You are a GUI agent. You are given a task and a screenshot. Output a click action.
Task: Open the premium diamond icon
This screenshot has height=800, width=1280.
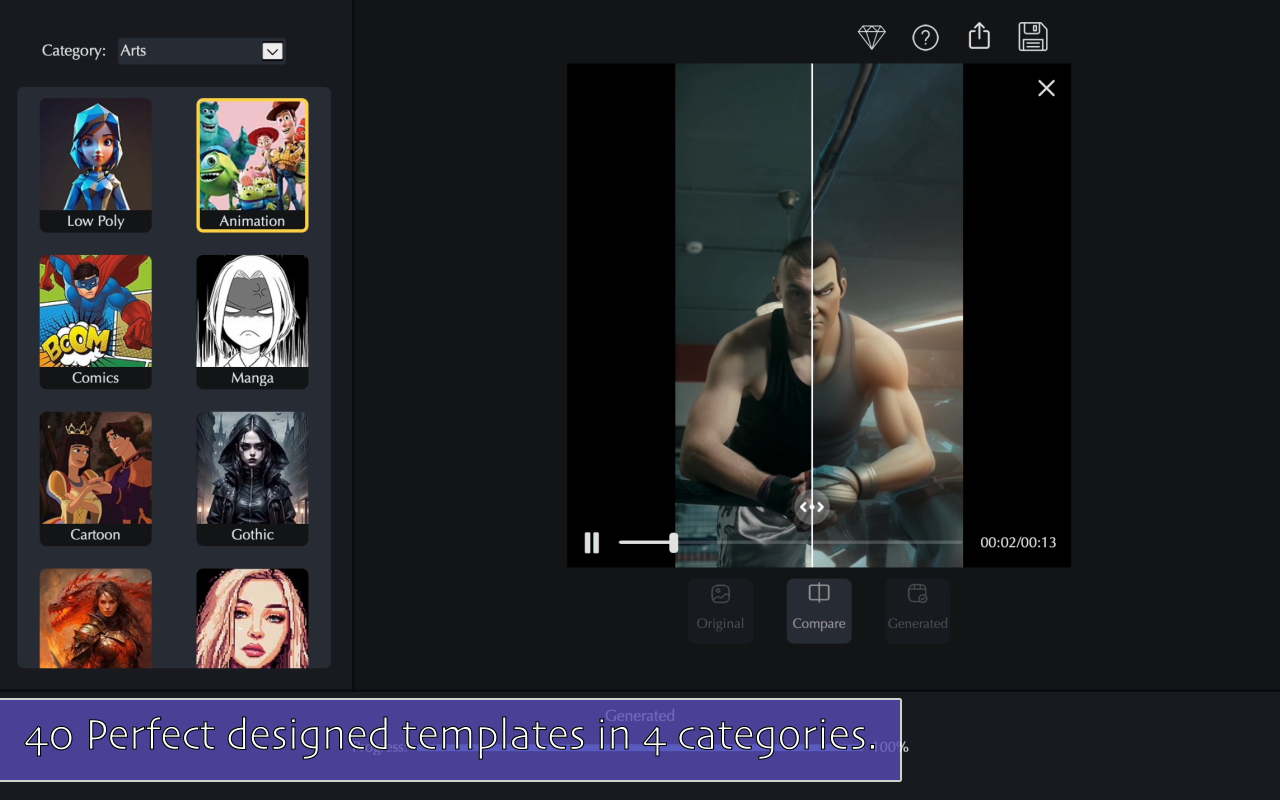coord(872,38)
